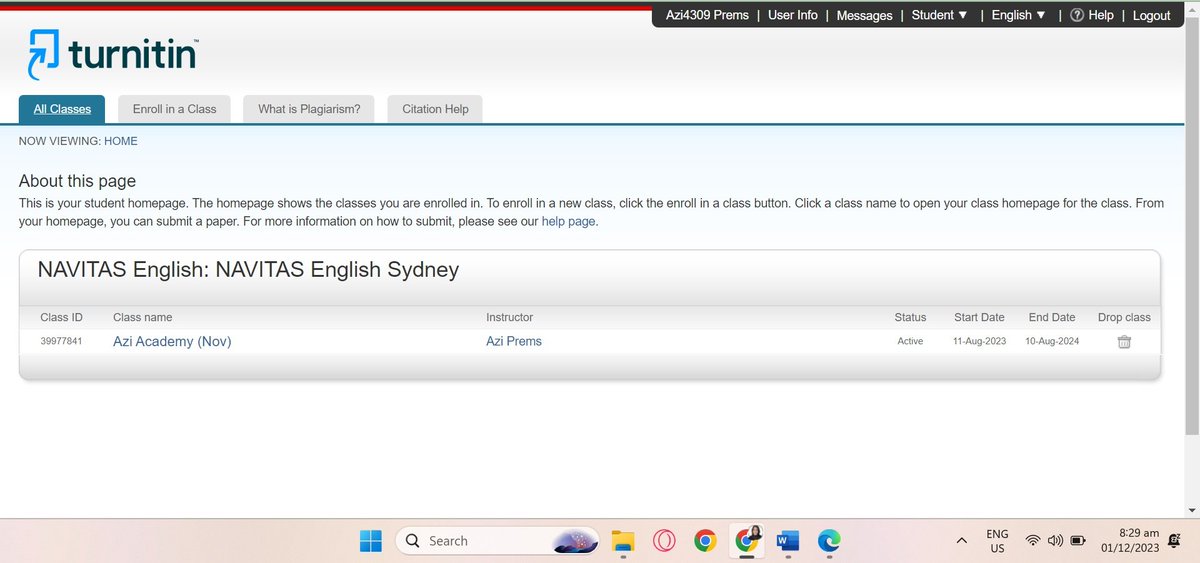The height and width of the screenshot is (563, 1200).
Task: Click the Class ID column header
Action: 61,317
